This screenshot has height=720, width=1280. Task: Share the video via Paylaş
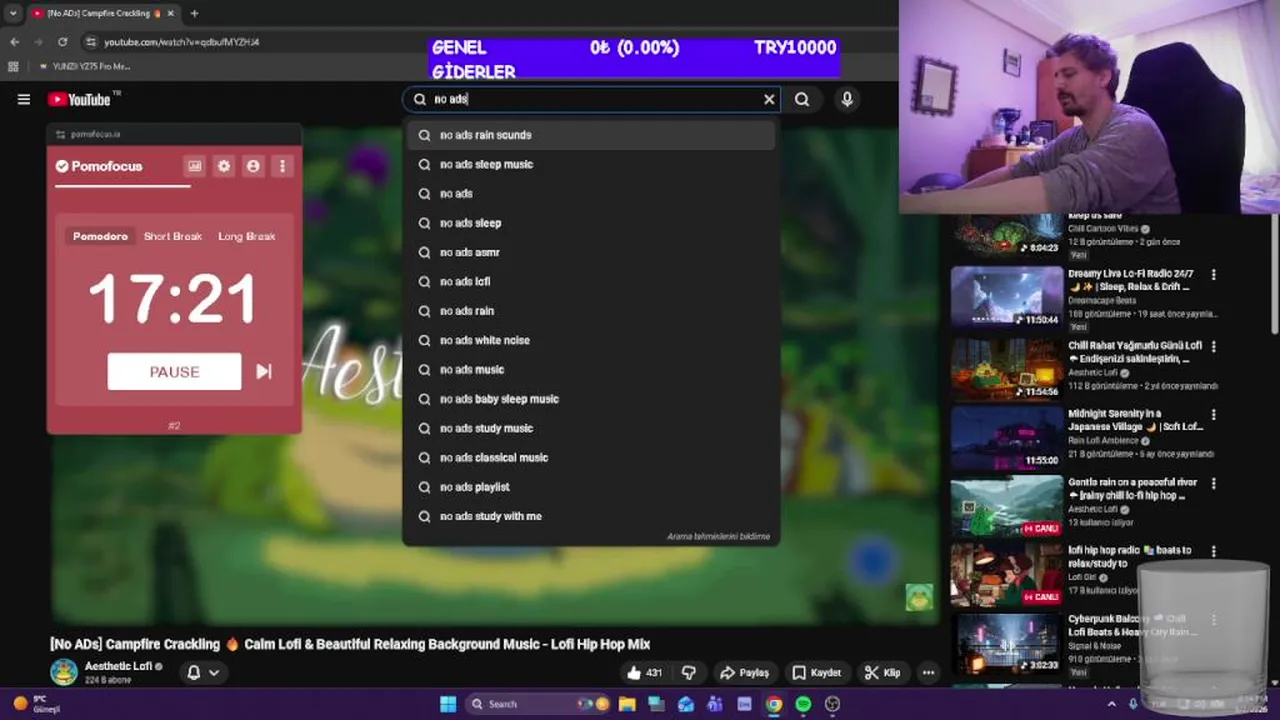click(745, 673)
